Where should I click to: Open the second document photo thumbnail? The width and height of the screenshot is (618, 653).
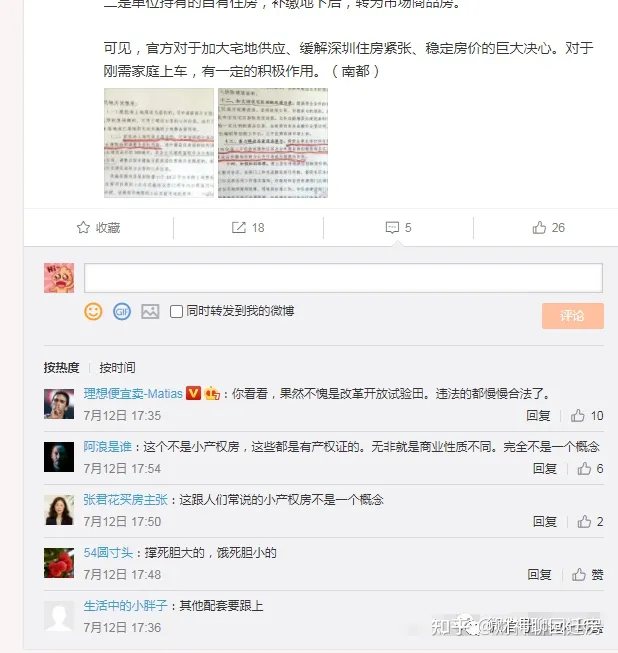coord(273,143)
